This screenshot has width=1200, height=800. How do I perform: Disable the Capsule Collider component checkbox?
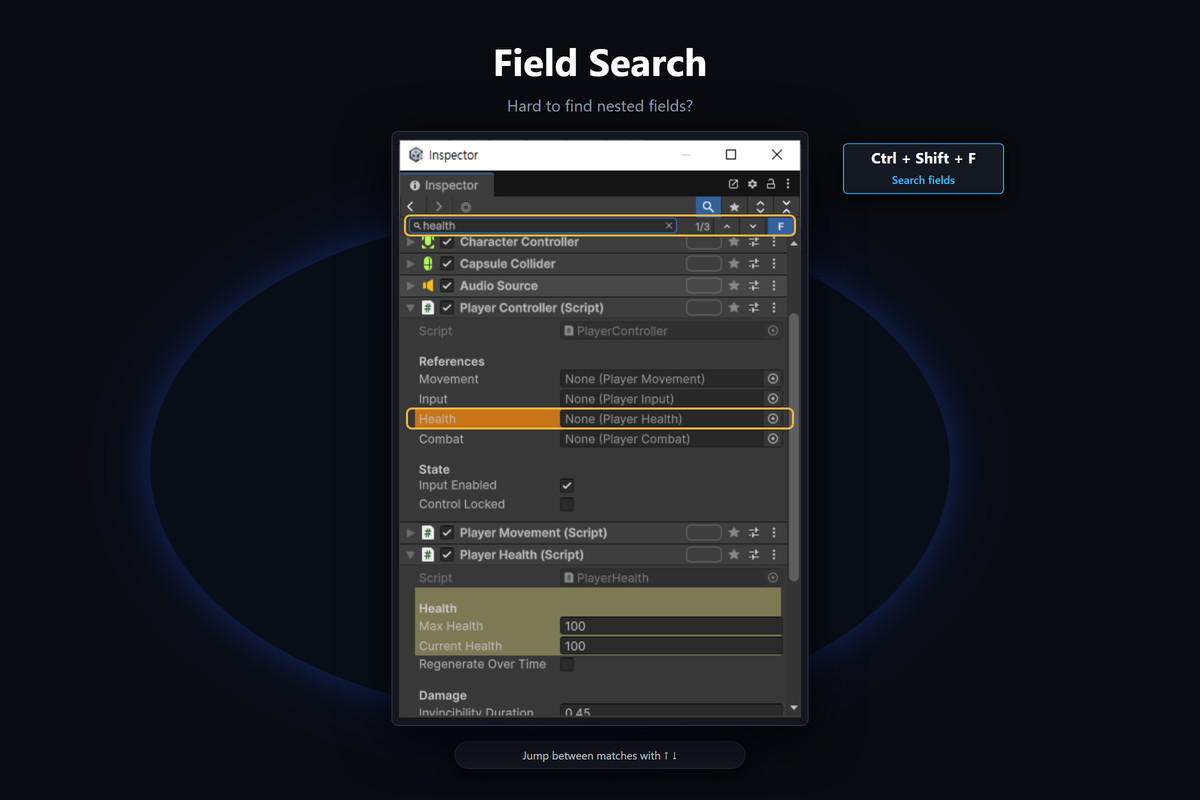tap(447, 264)
